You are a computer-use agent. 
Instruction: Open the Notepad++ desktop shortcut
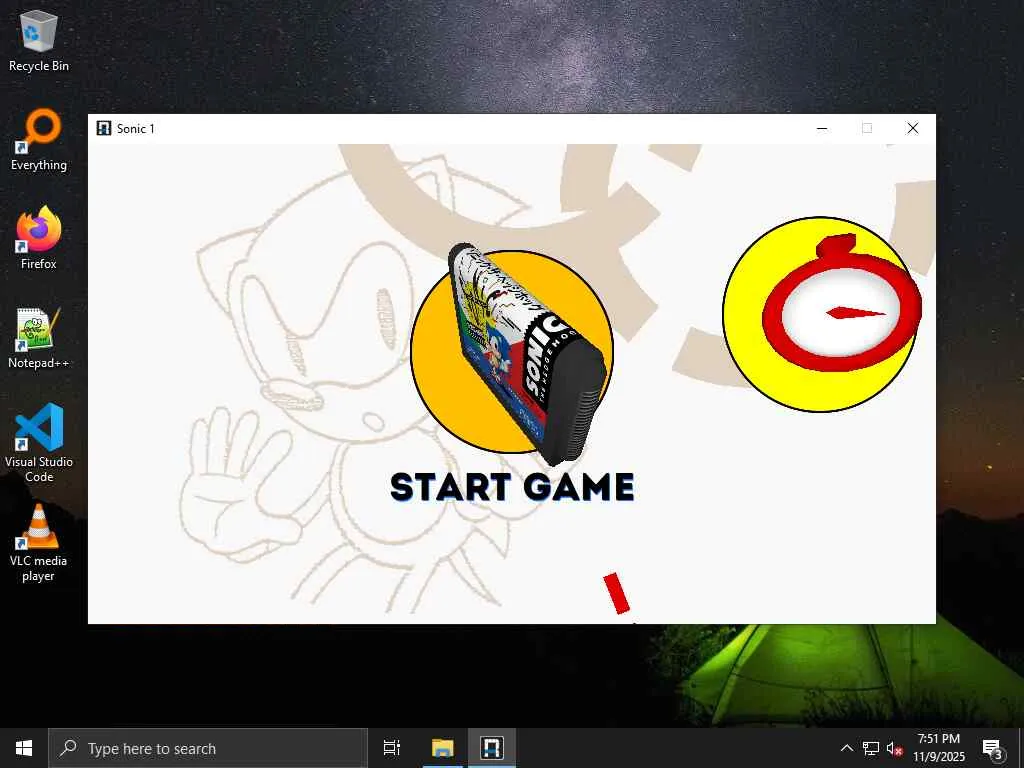pos(39,338)
